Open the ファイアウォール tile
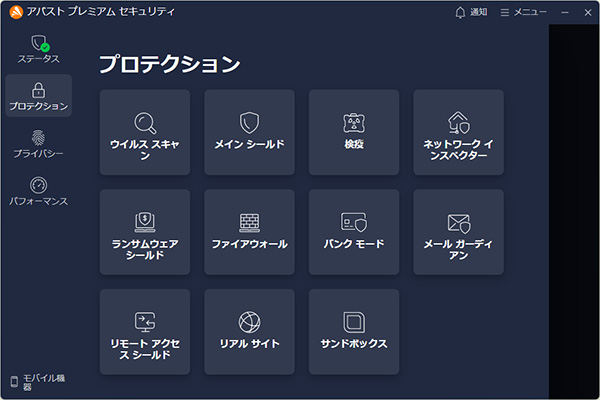This screenshot has width=600, height=400. tap(249, 232)
